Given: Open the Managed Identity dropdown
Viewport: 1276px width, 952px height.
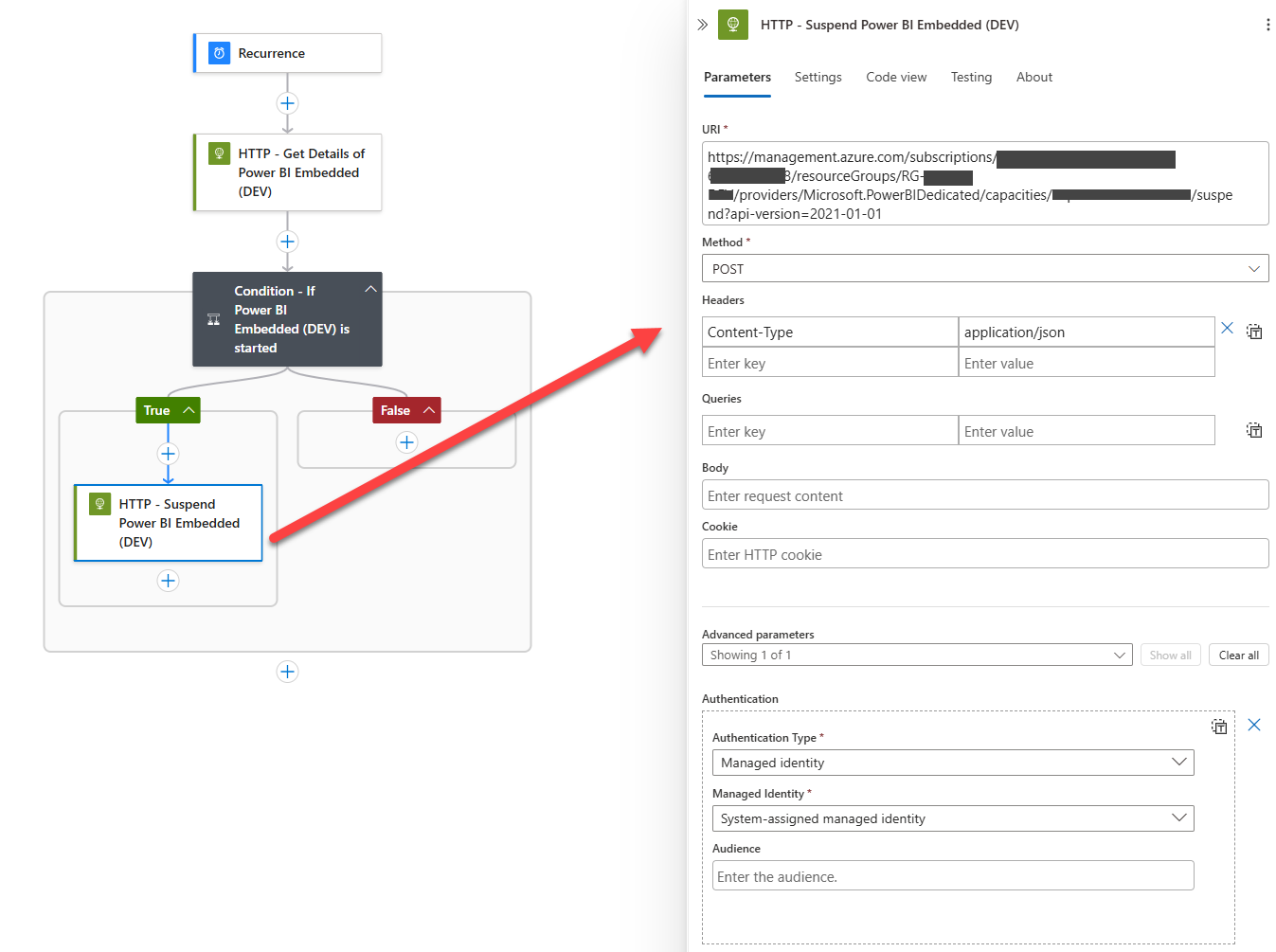Looking at the screenshot, I should coord(952,818).
